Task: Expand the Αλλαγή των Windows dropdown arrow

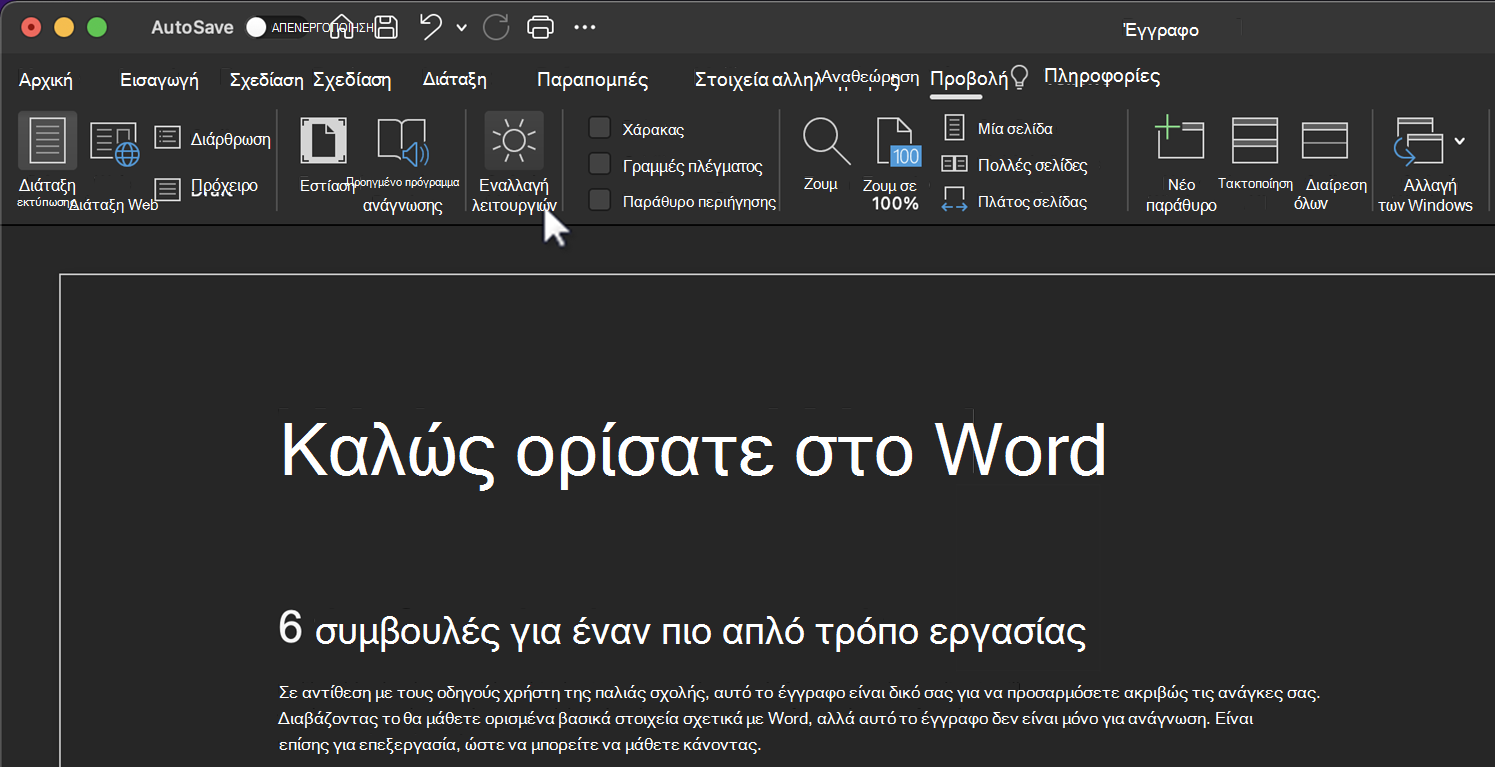Action: 1459,140
